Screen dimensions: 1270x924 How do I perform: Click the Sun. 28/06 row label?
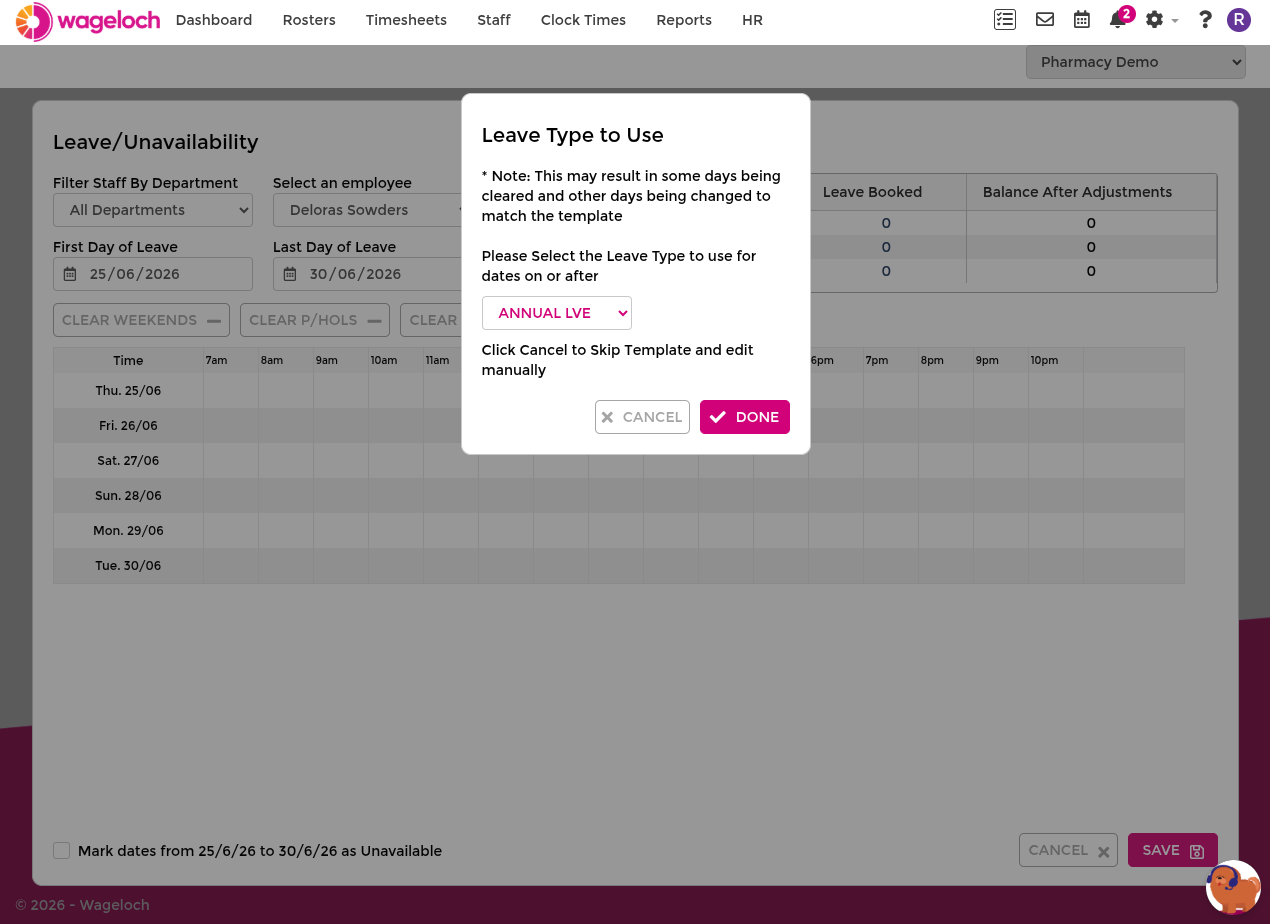pyautogui.click(x=128, y=495)
